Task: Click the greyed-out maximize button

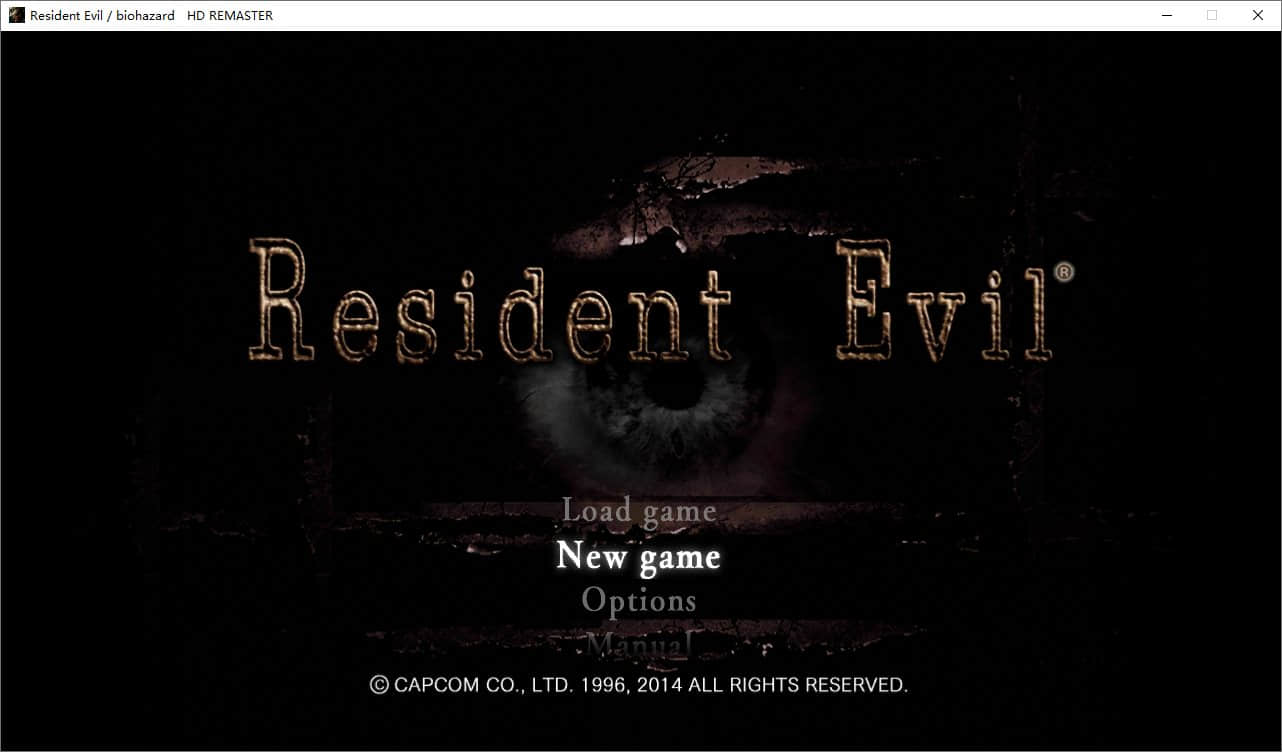Action: [1212, 15]
